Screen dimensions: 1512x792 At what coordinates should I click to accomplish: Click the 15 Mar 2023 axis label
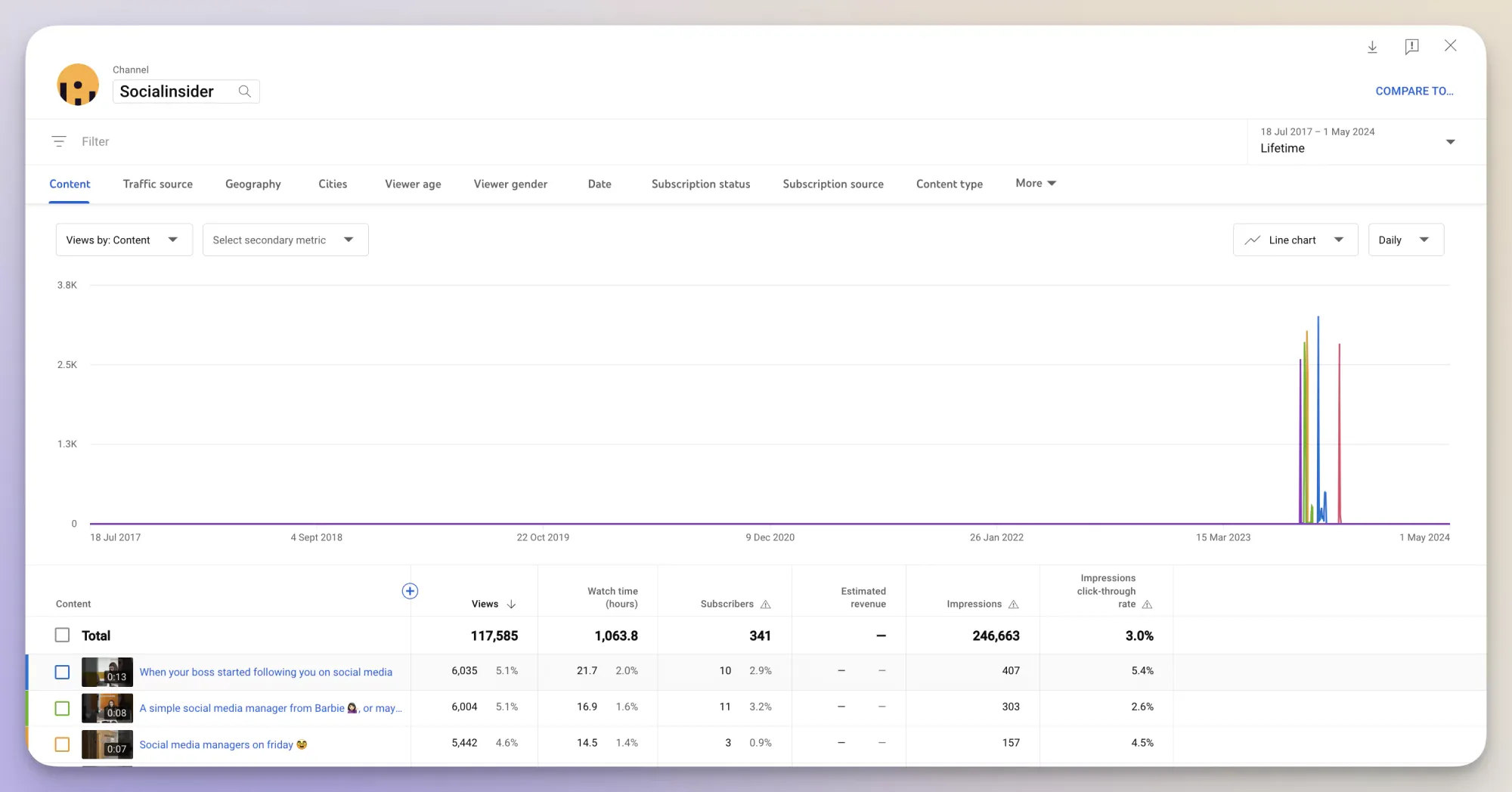(x=1223, y=537)
